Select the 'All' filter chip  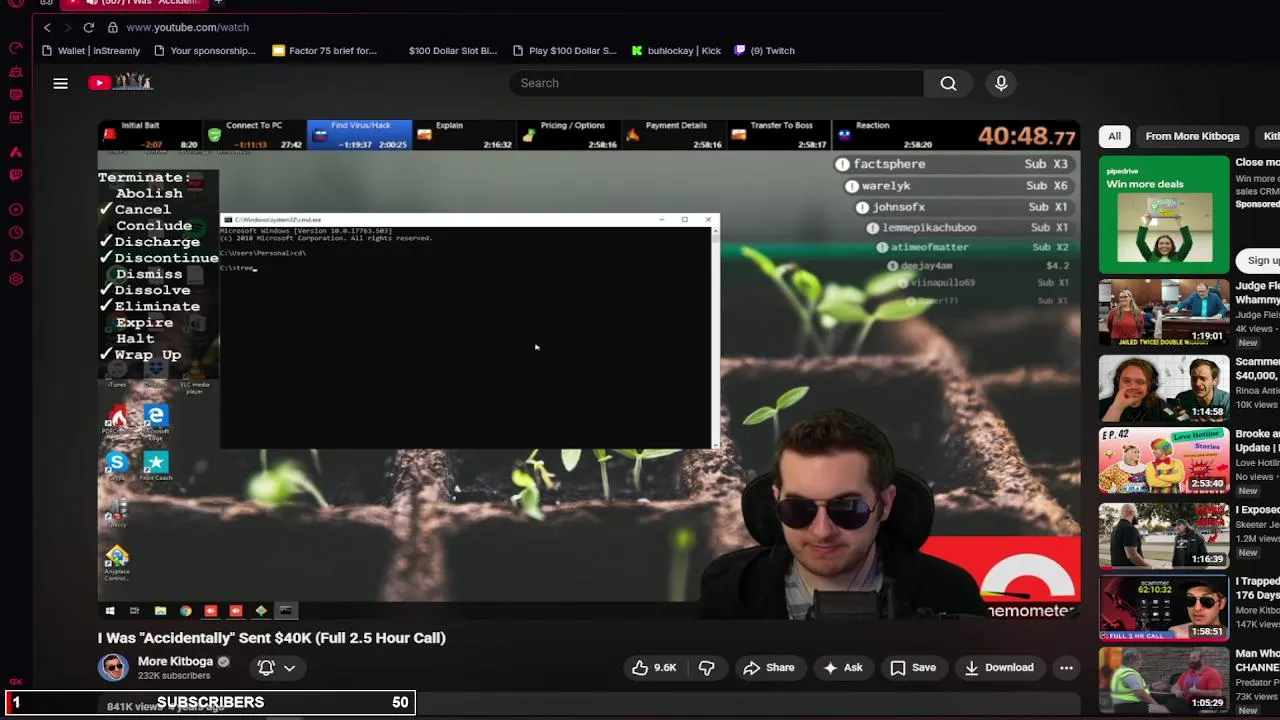point(1114,136)
